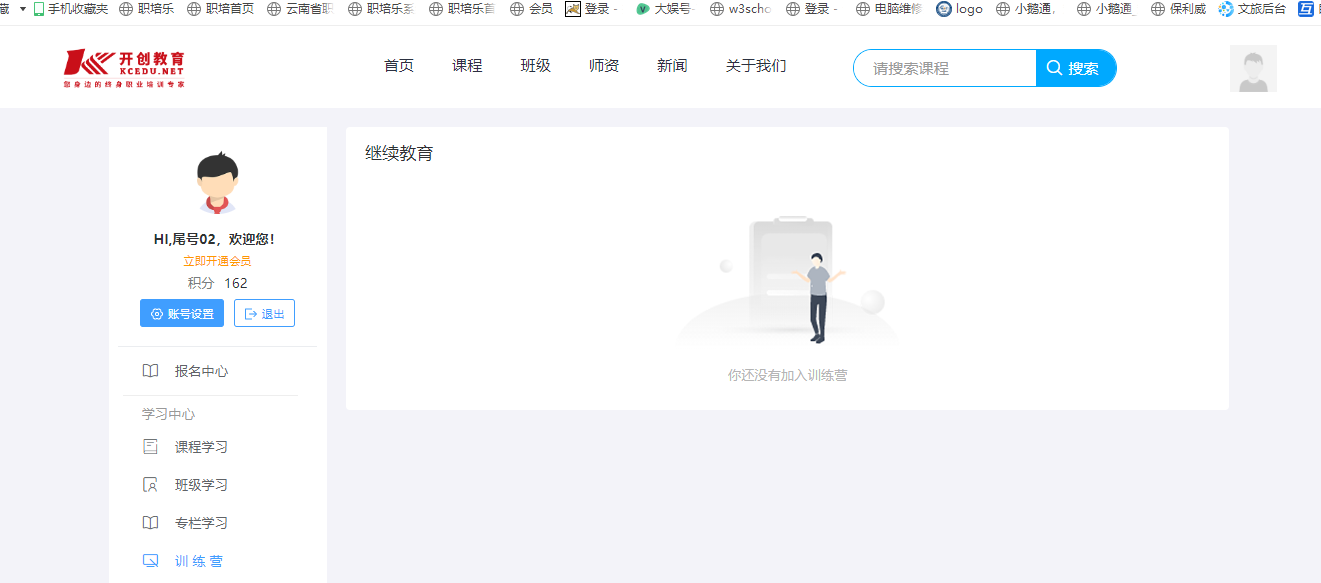Open the 云南省 bookmark

tap(300, 9)
